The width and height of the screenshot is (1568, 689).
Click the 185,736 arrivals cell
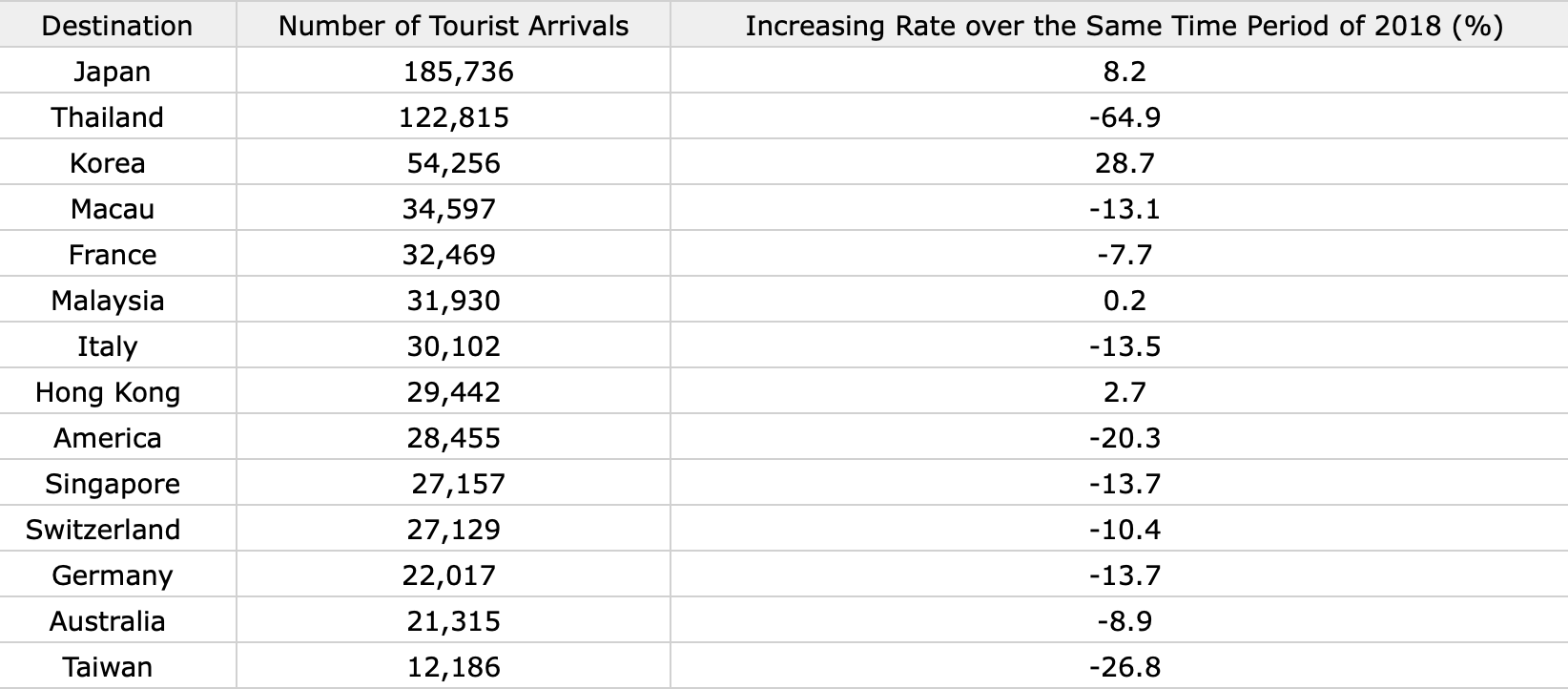click(453, 71)
